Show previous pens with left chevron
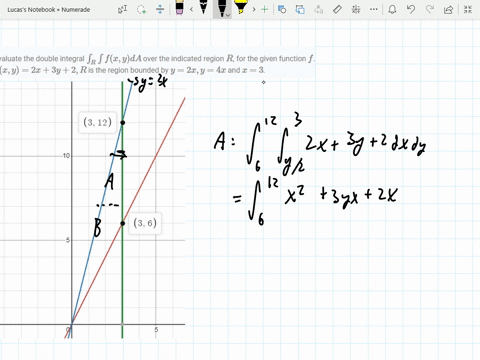This screenshot has height=360, width=480. point(191,9)
